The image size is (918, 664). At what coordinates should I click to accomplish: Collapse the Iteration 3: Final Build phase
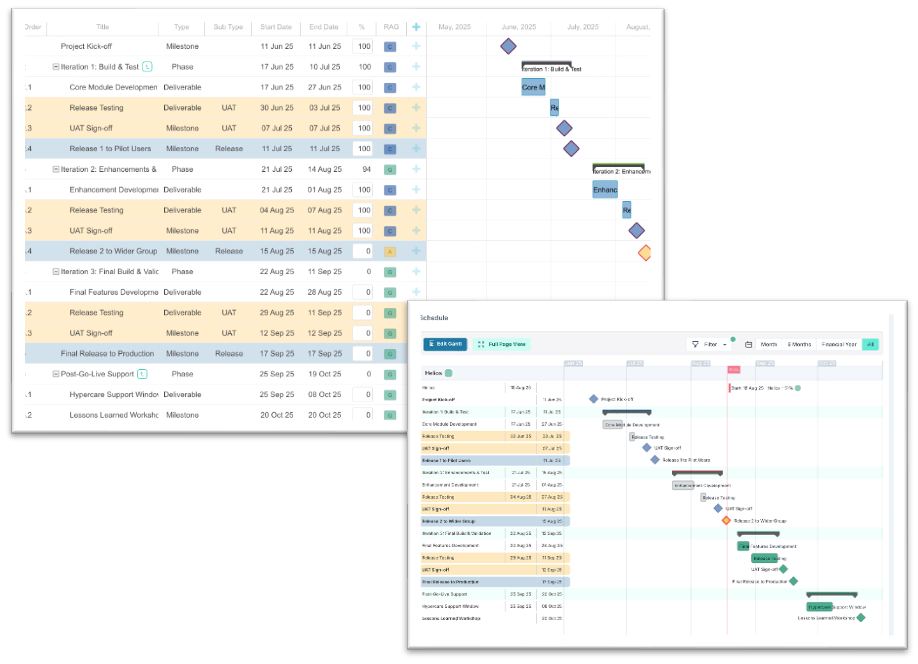[x=56, y=271]
